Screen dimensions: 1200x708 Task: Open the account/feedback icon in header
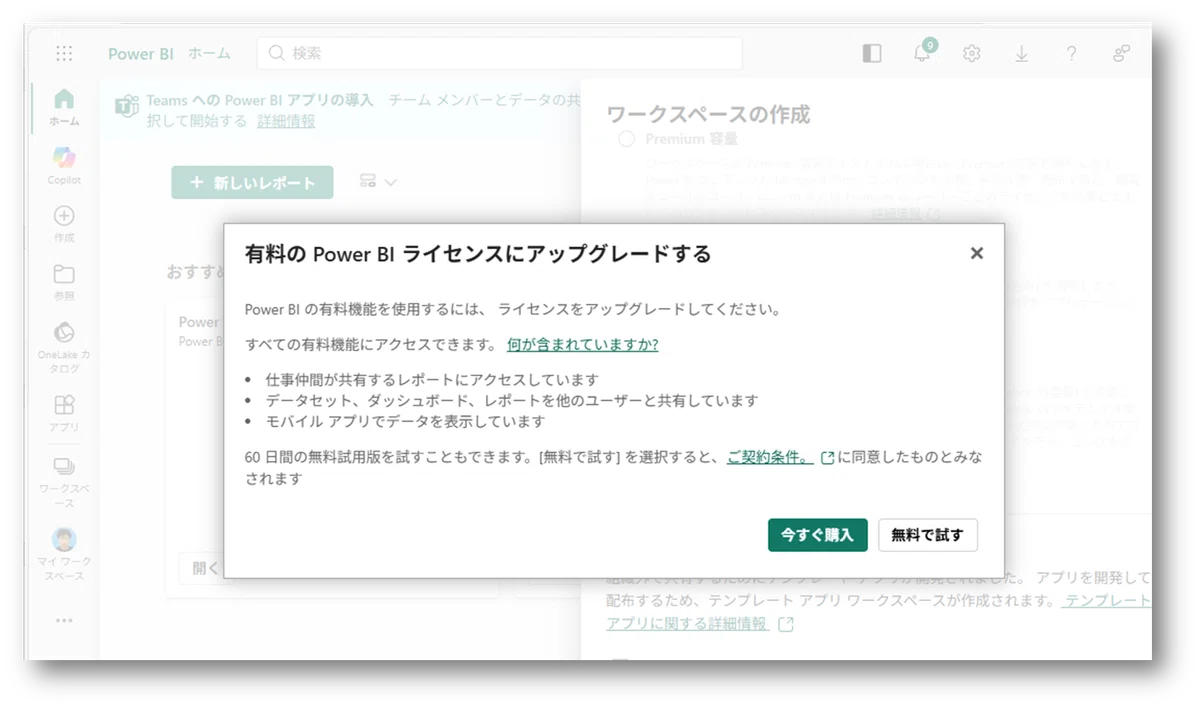click(1121, 54)
